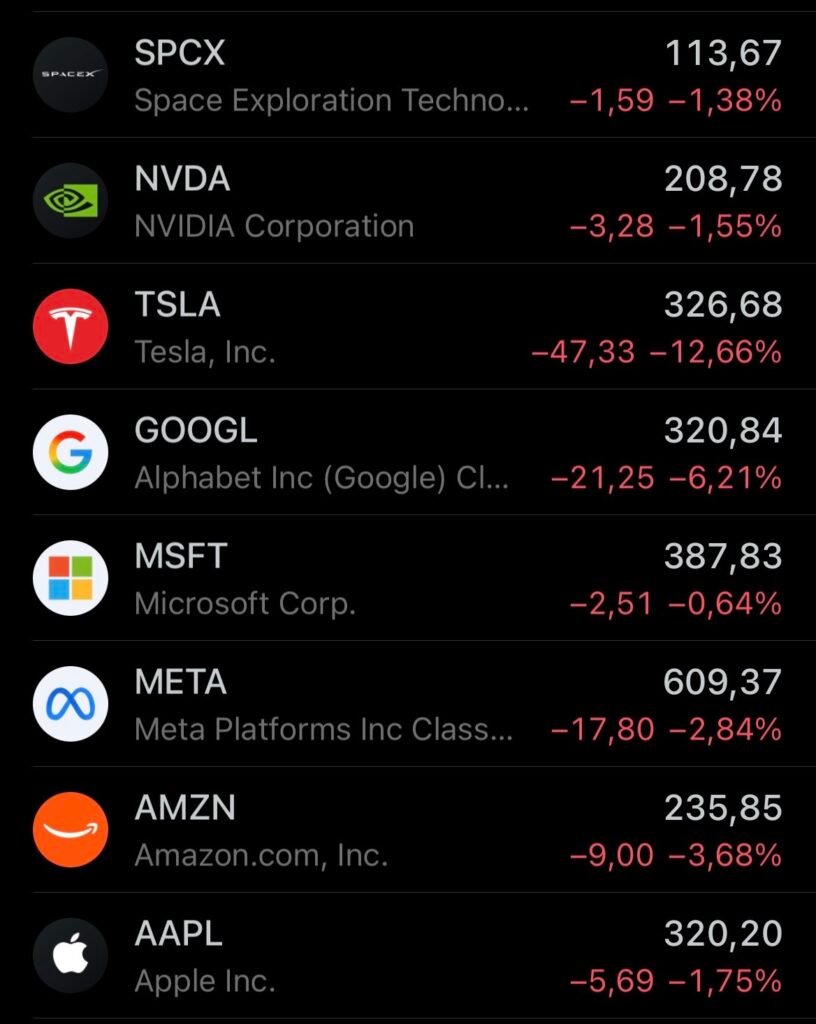Tap the Google G logo icon
Viewport: 816px width, 1024px height.
(71, 452)
